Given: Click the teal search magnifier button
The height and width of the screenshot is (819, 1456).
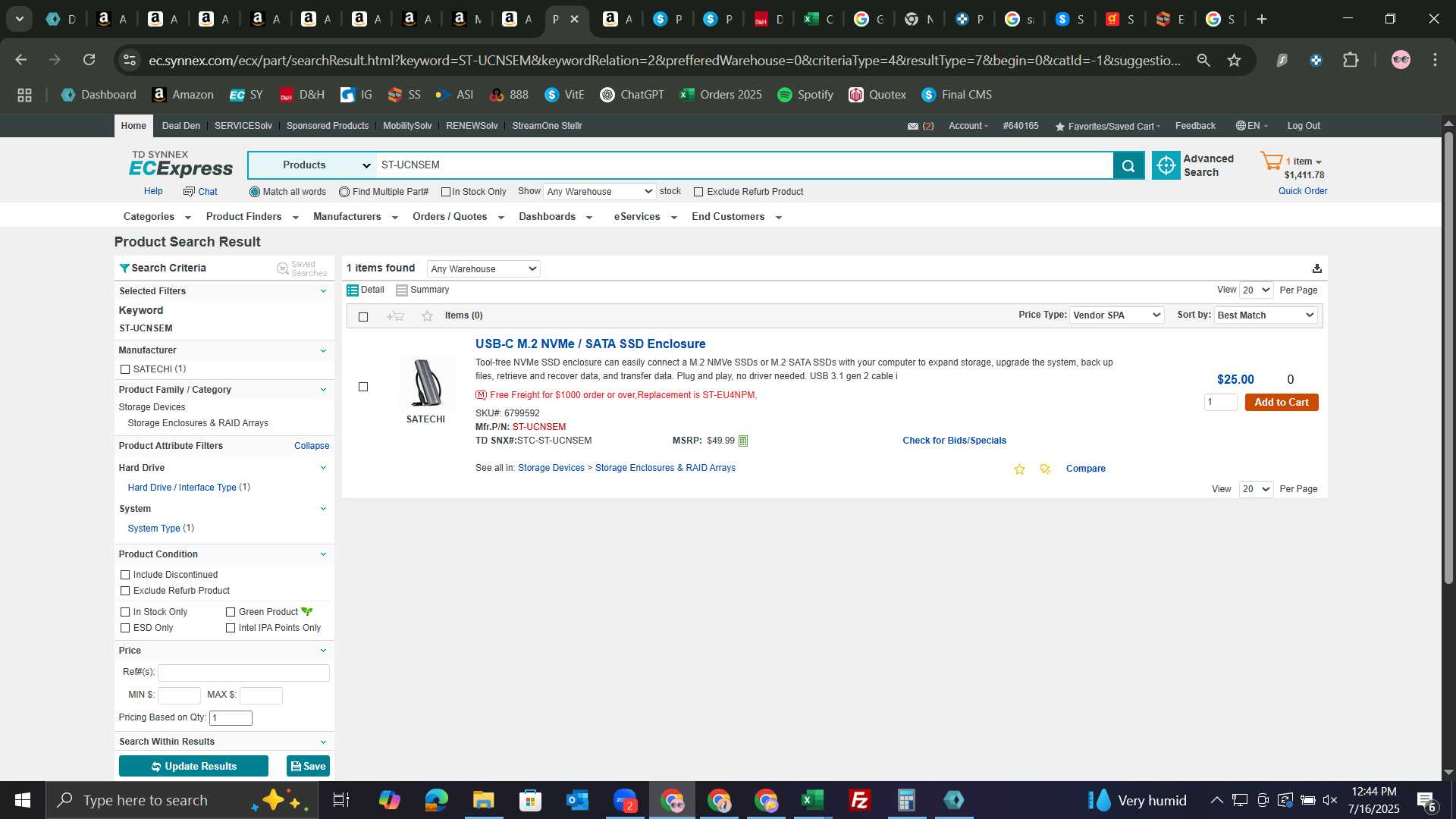Looking at the screenshot, I should [1128, 165].
